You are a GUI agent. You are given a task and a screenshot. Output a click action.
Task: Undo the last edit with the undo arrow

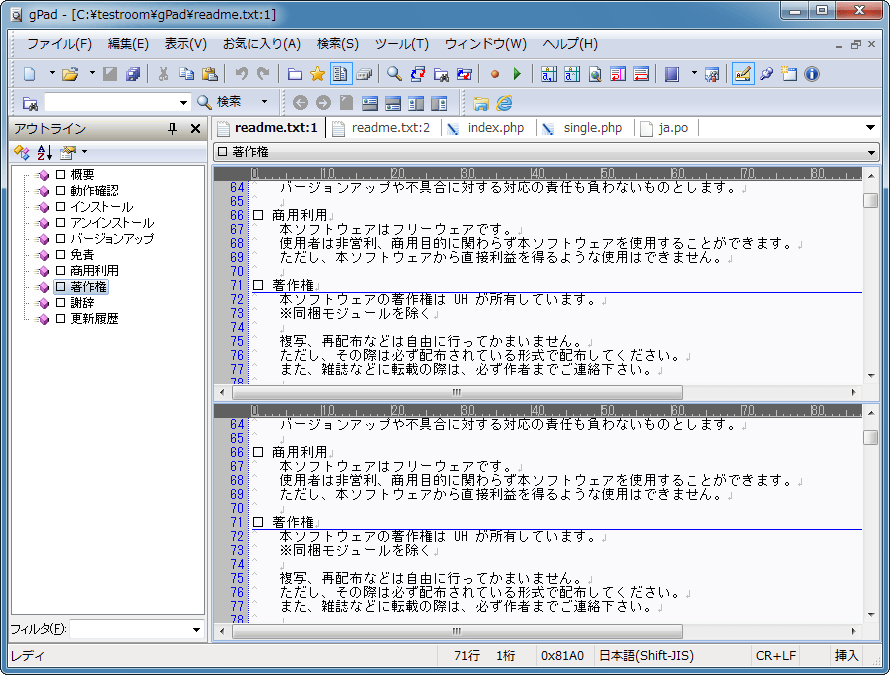point(242,74)
